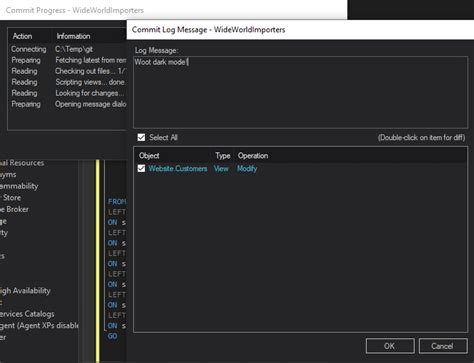This screenshot has height=363, width=474.
Task: Toggle the Select All checkbox
Action: pyautogui.click(x=141, y=137)
